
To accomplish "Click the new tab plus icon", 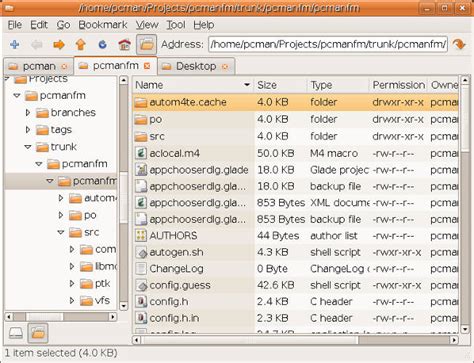I will click(15, 44).
